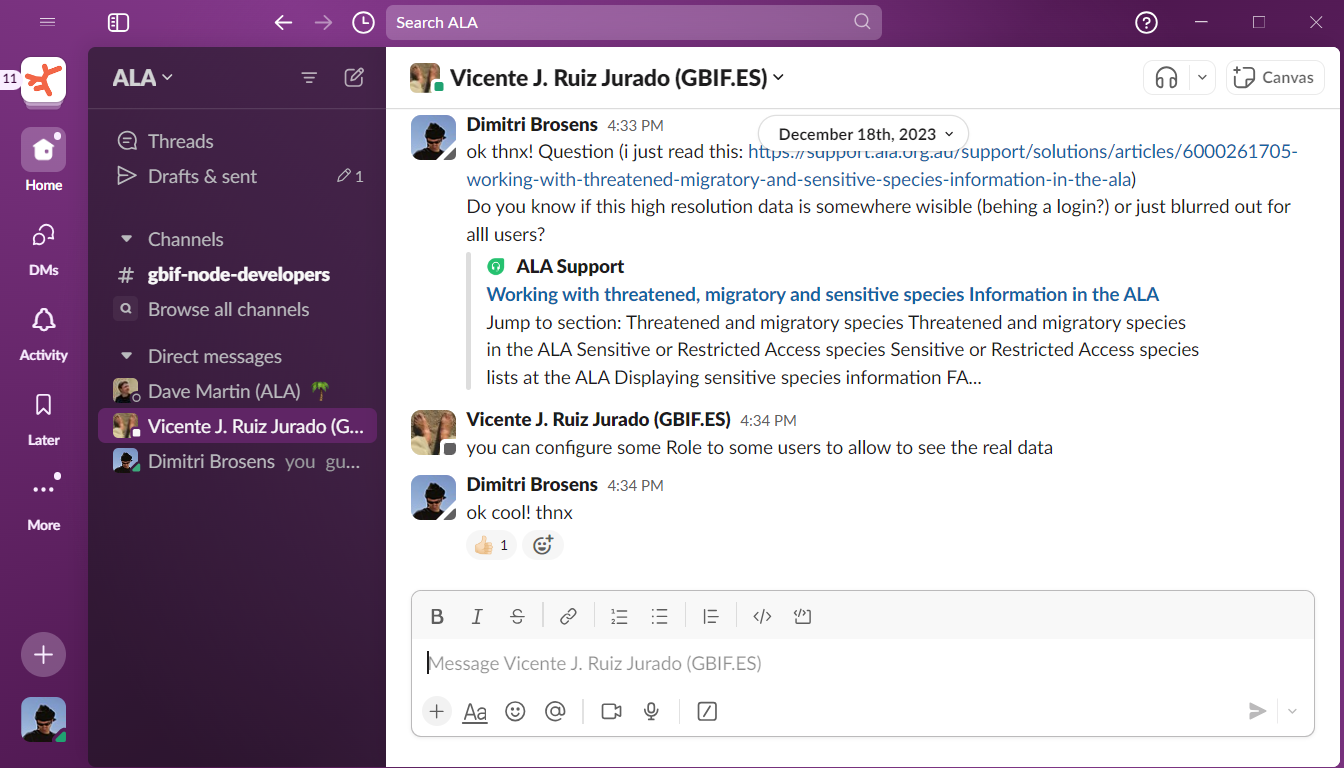Toggle thumbs up reaction on message
This screenshot has width=1344, height=768.
tap(491, 545)
